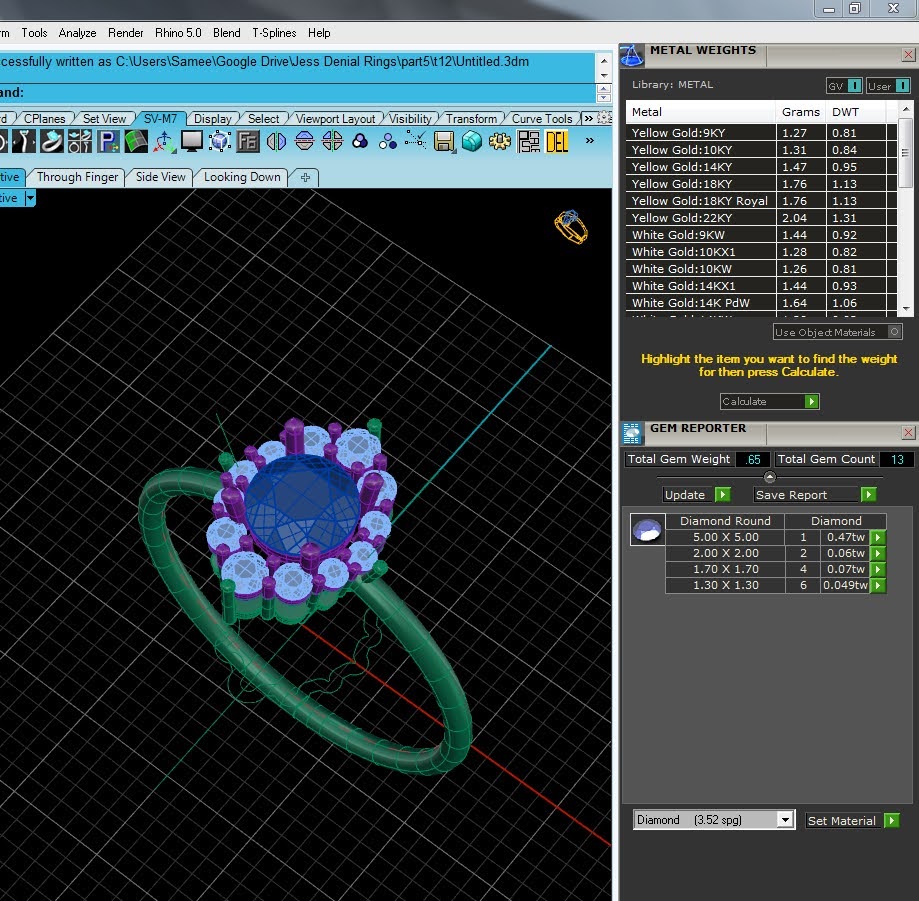Toggle the User library switch
The height and width of the screenshot is (901, 919).
(888, 86)
